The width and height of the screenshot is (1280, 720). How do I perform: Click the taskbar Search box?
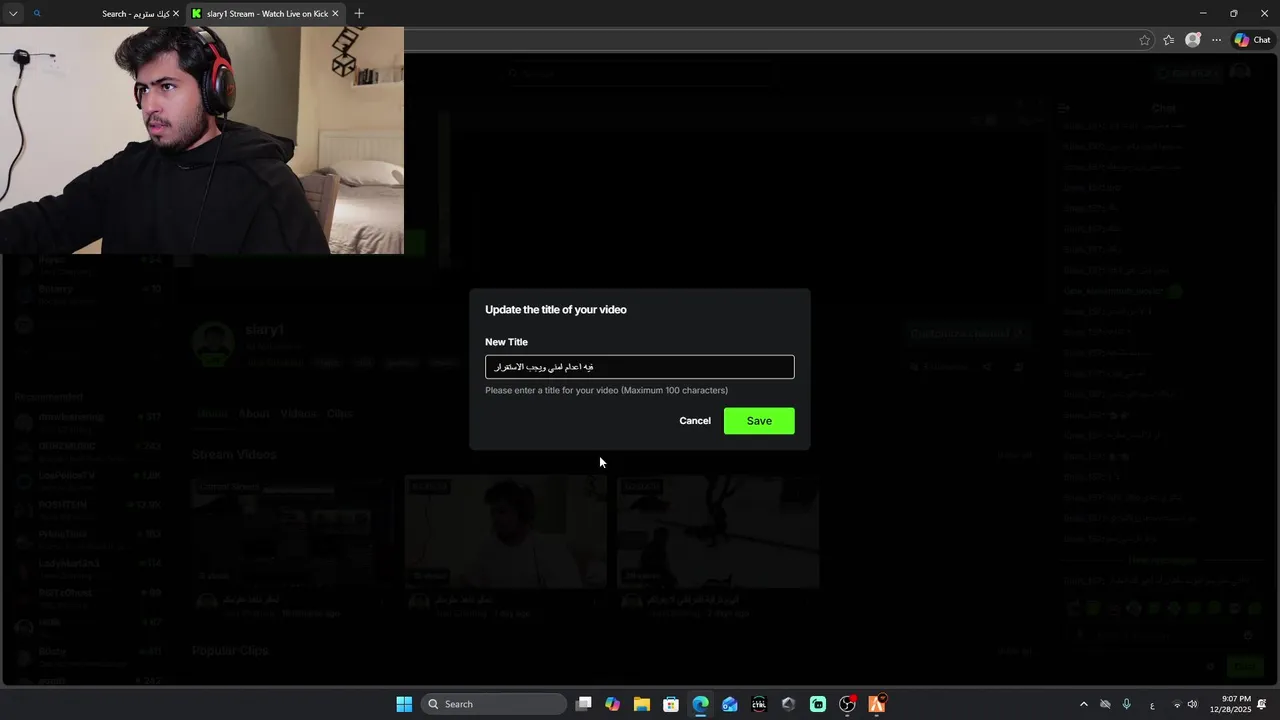[494, 704]
